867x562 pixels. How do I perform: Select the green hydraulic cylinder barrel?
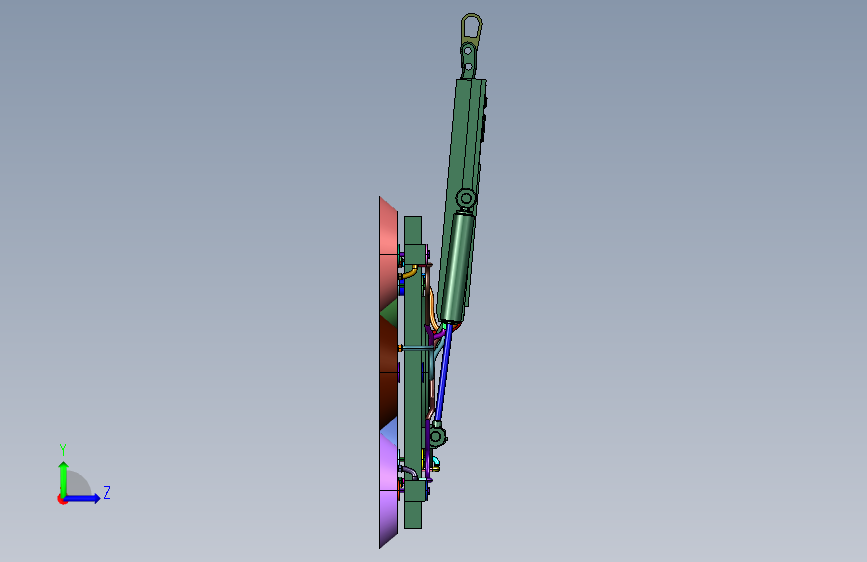click(457, 267)
